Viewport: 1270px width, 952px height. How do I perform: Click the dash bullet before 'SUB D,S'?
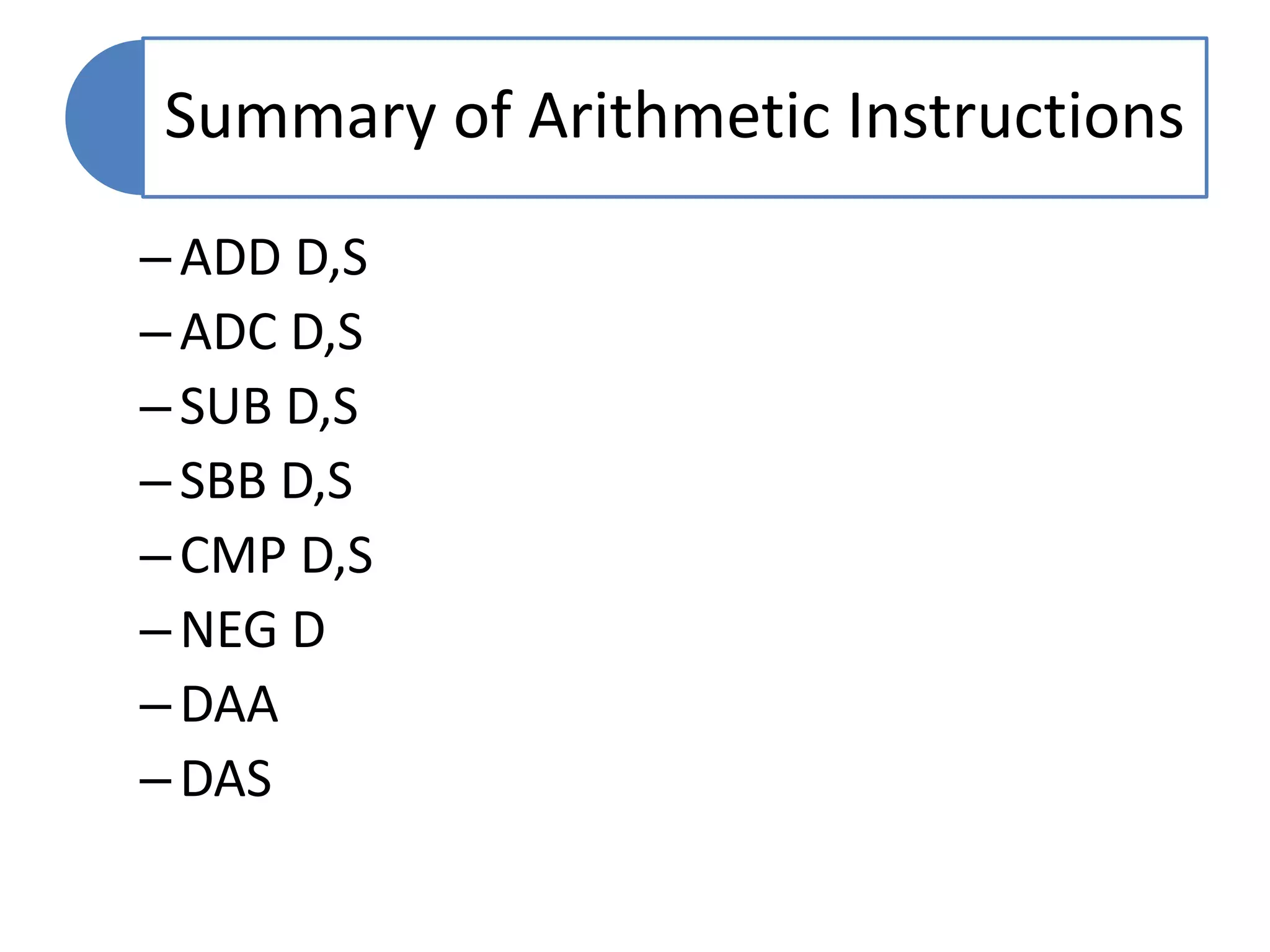tap(156, 410)
